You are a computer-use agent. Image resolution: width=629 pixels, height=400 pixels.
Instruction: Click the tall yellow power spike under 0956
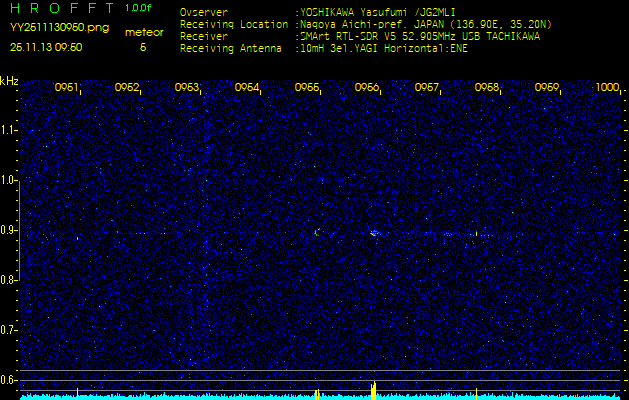click(x=373, y=390)
